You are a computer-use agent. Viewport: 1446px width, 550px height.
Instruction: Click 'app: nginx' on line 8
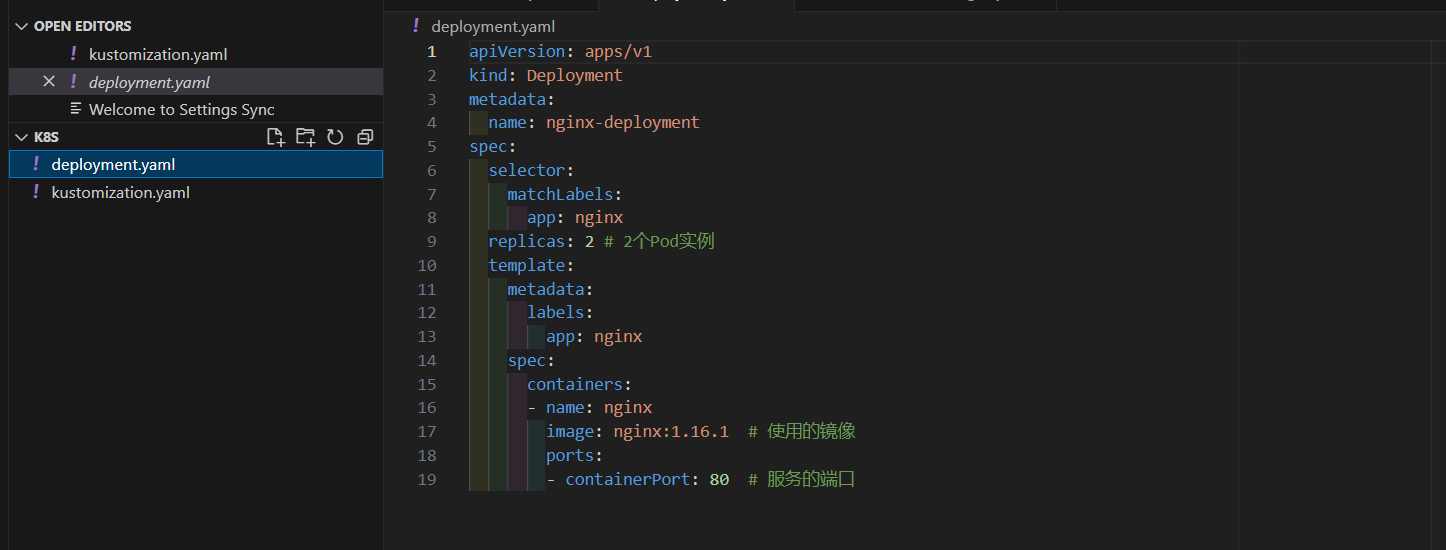pyautogui.click(x=575, y=218)
